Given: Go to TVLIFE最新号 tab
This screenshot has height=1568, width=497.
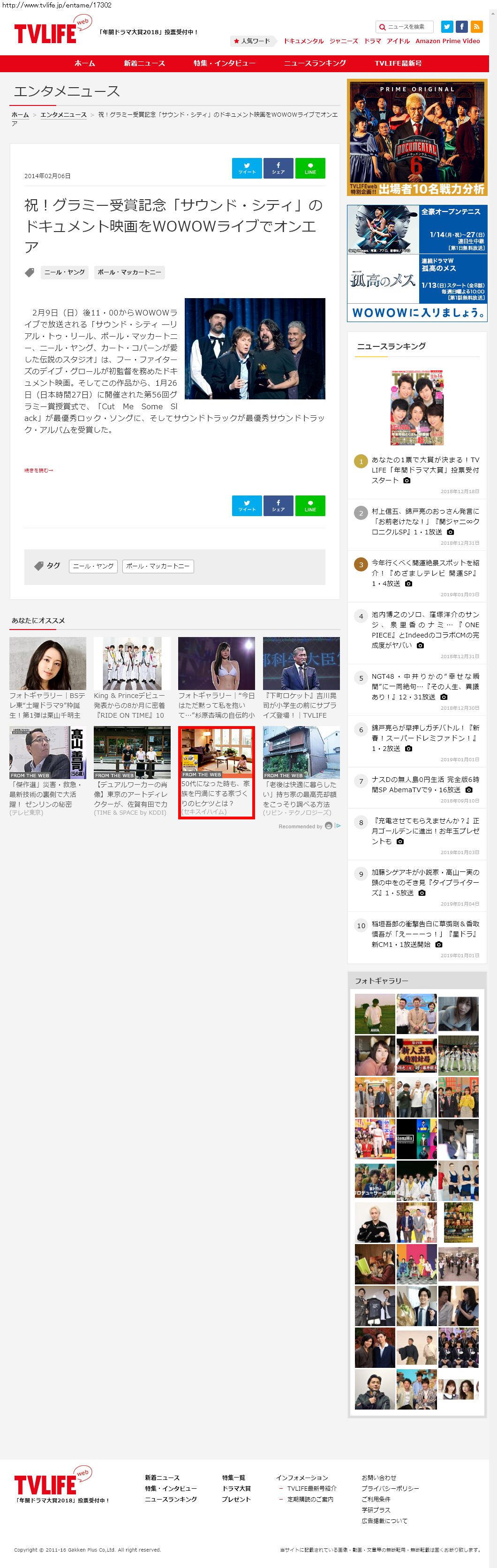Looking at the screenshot, I should coord(398,63).
